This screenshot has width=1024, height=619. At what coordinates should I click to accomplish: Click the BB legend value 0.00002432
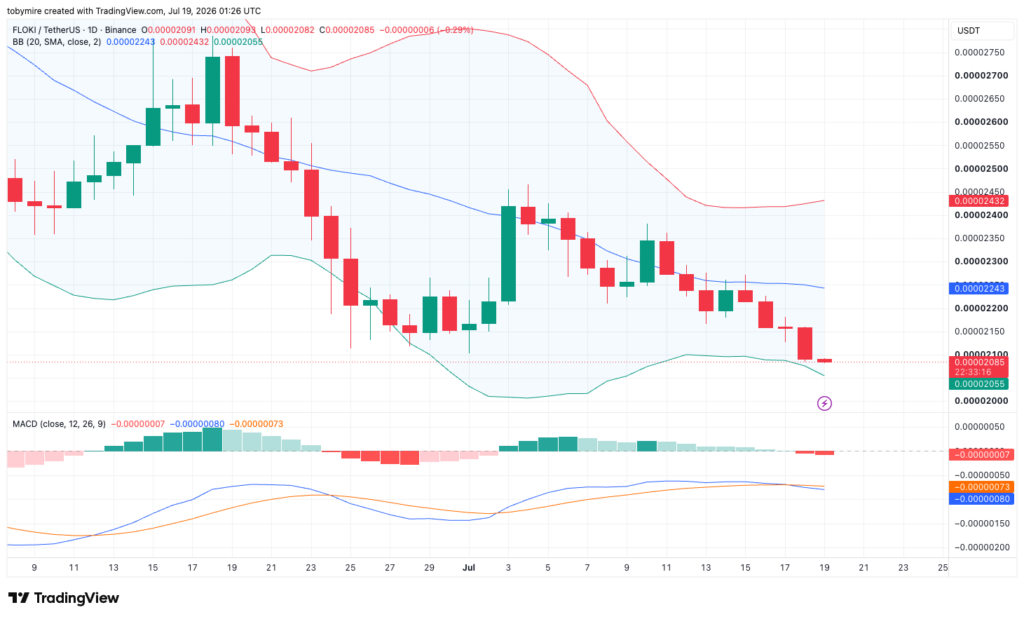[184, 42]
